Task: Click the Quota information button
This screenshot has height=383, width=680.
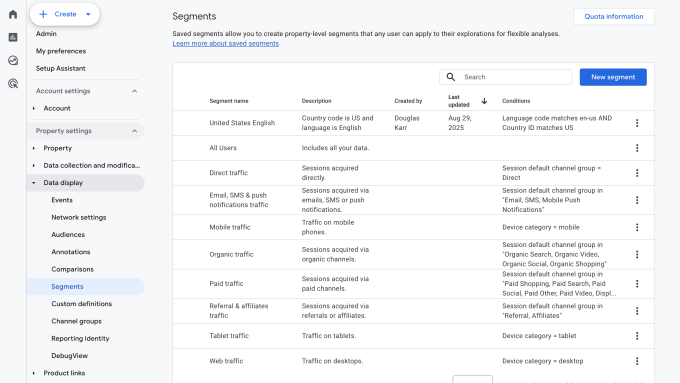Action: tap(614, 16)
